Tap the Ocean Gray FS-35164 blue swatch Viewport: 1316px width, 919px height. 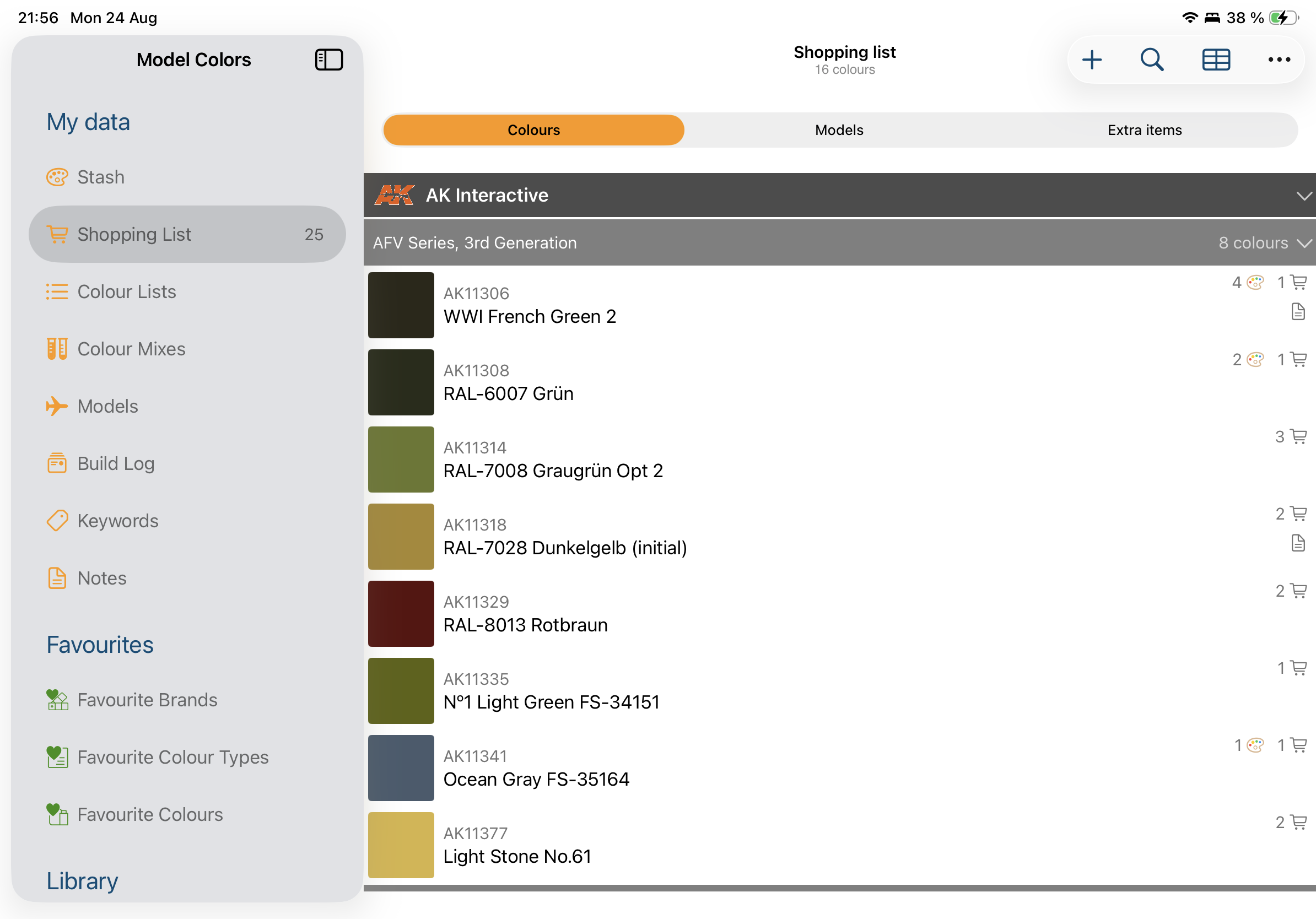(x=401, y=767)
